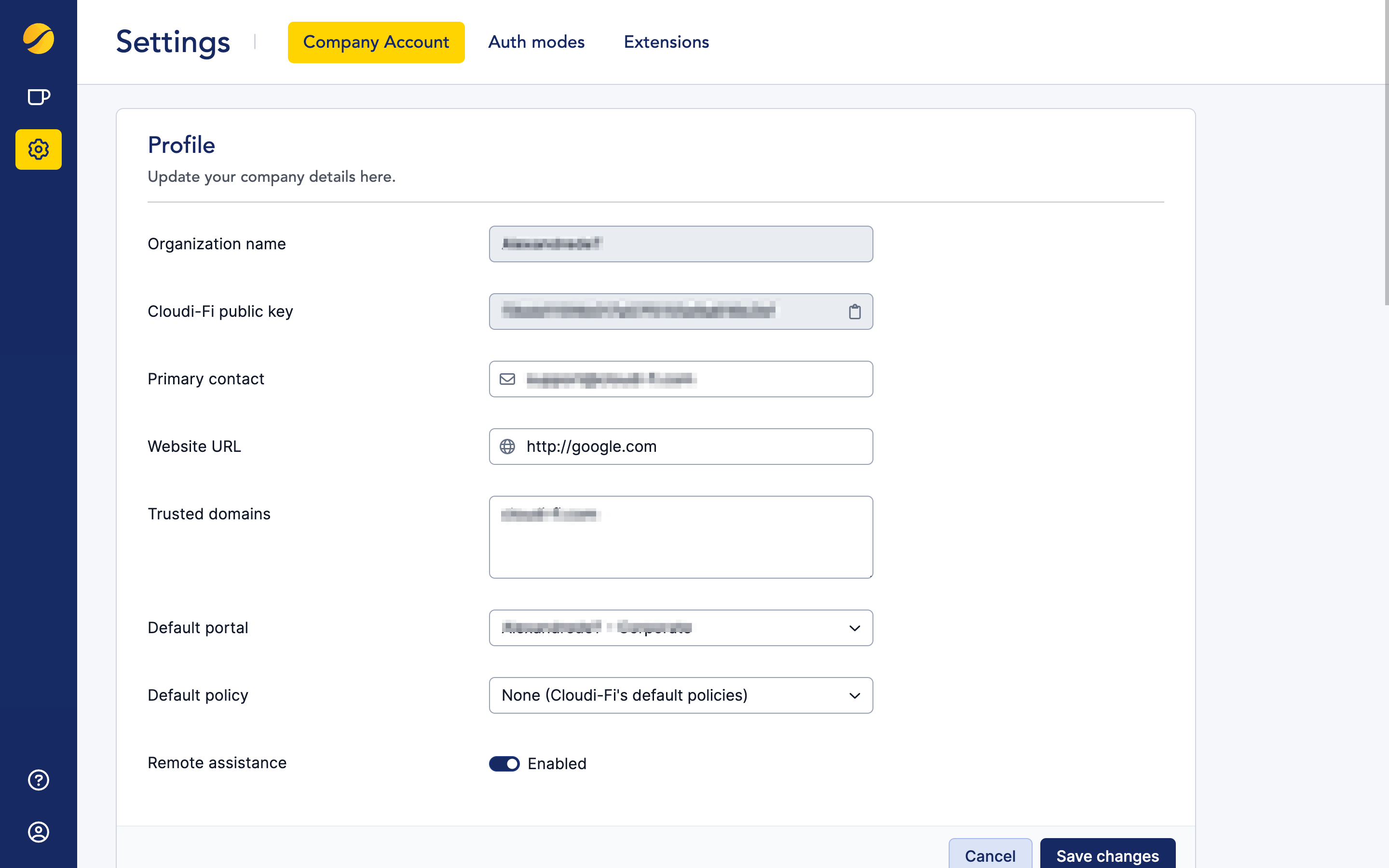Click the globe icon in Website URL

click(x=507, y=447)
